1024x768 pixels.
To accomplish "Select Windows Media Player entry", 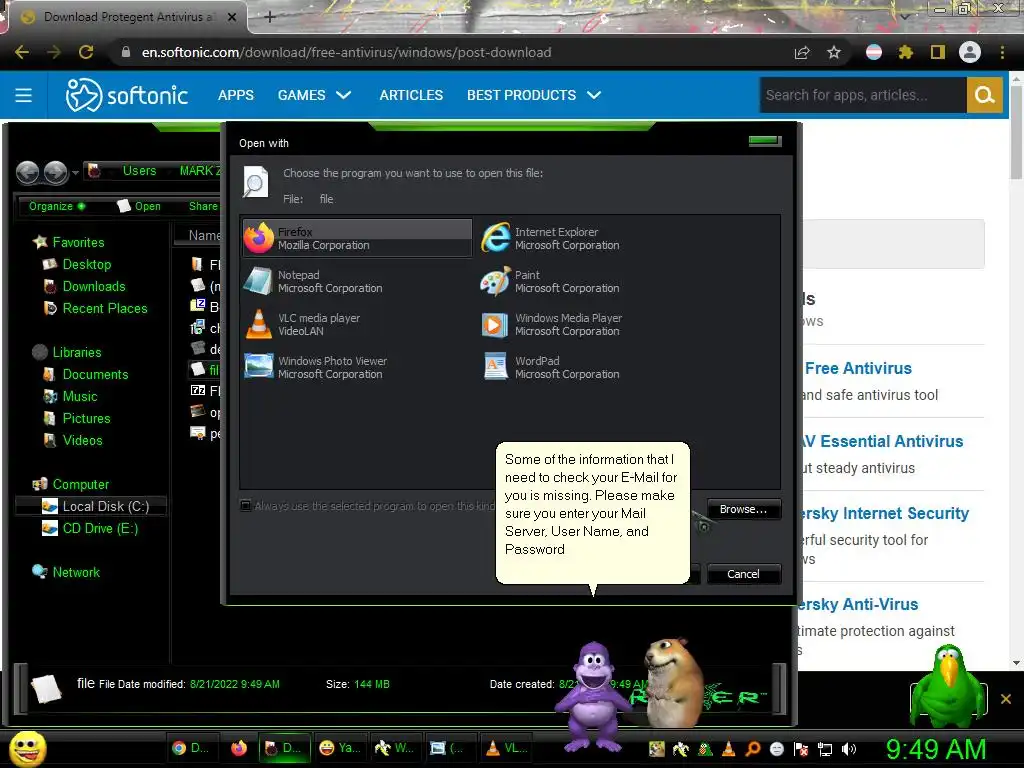I will click(552, 325).
